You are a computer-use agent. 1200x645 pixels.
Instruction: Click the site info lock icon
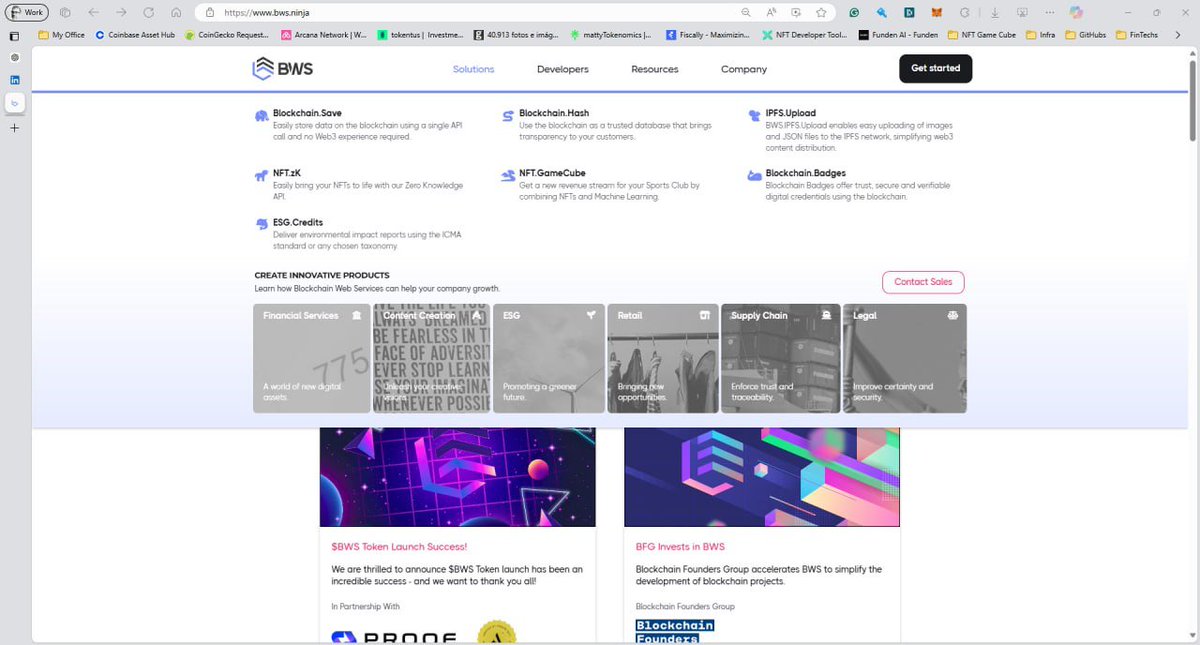pos(210,12)
